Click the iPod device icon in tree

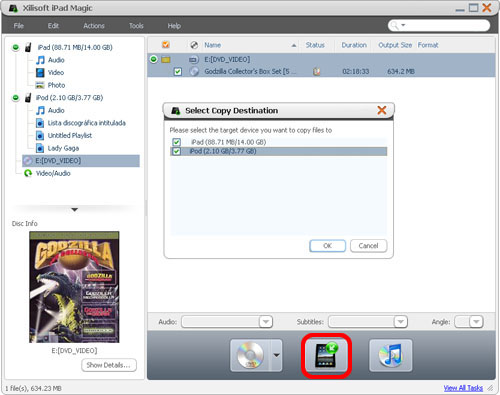point(28,98)
